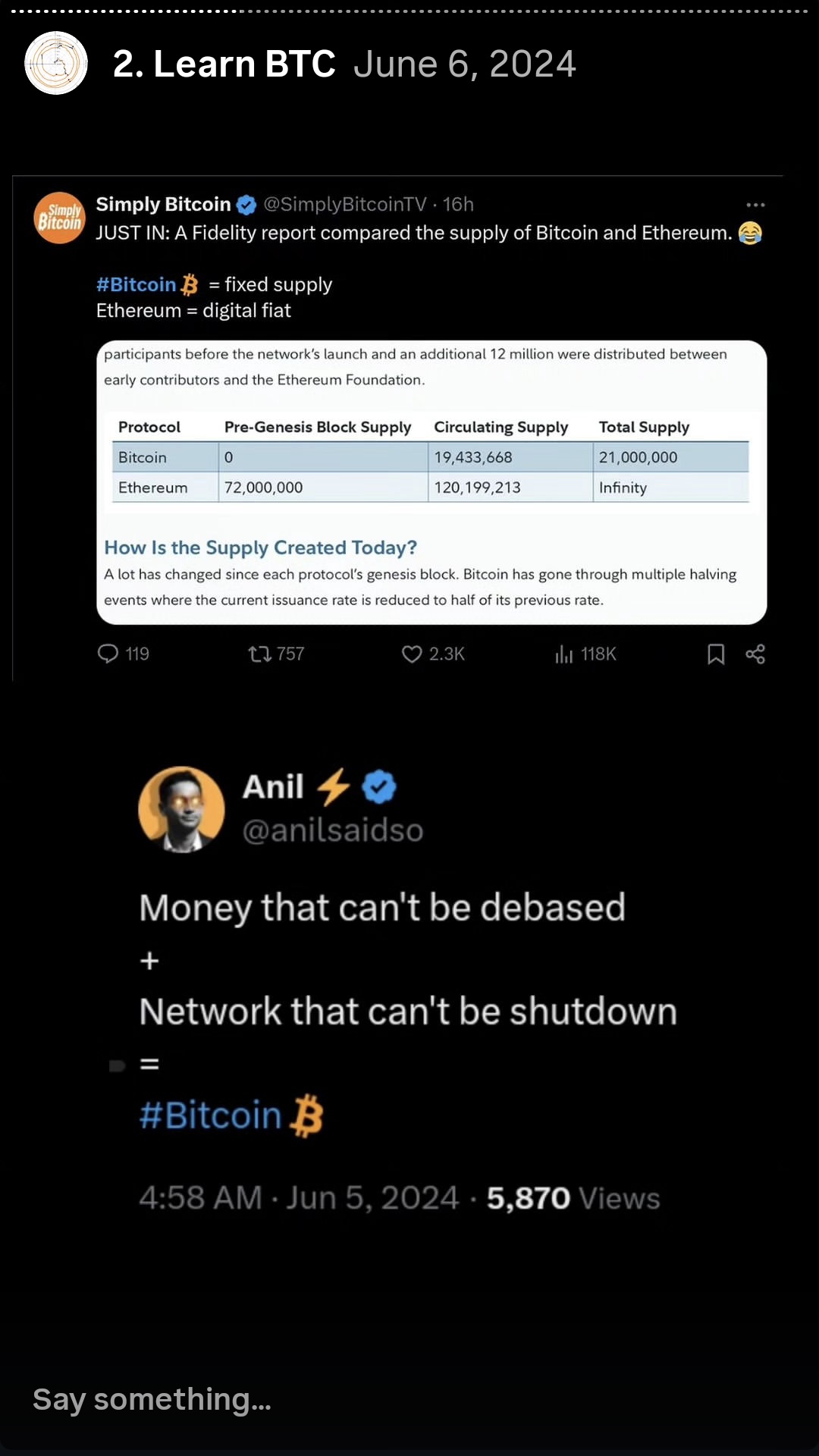Open the Simply Bitcoin profile picture
Viewport: 819px width, 1456px height.
(x=59, y=218)
